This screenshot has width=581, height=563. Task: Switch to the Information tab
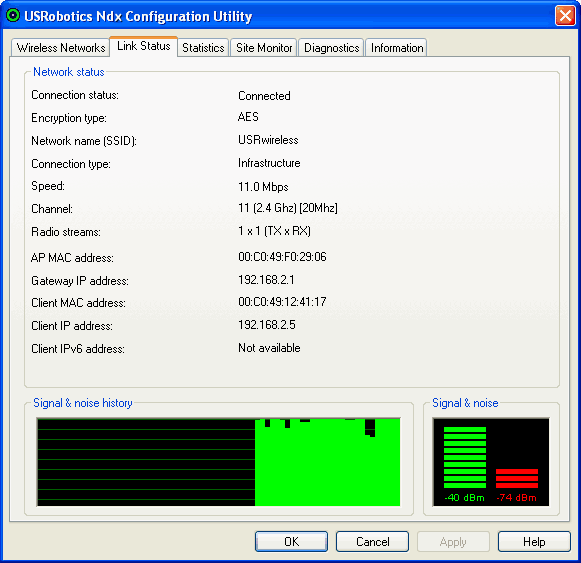coord(396,48)
